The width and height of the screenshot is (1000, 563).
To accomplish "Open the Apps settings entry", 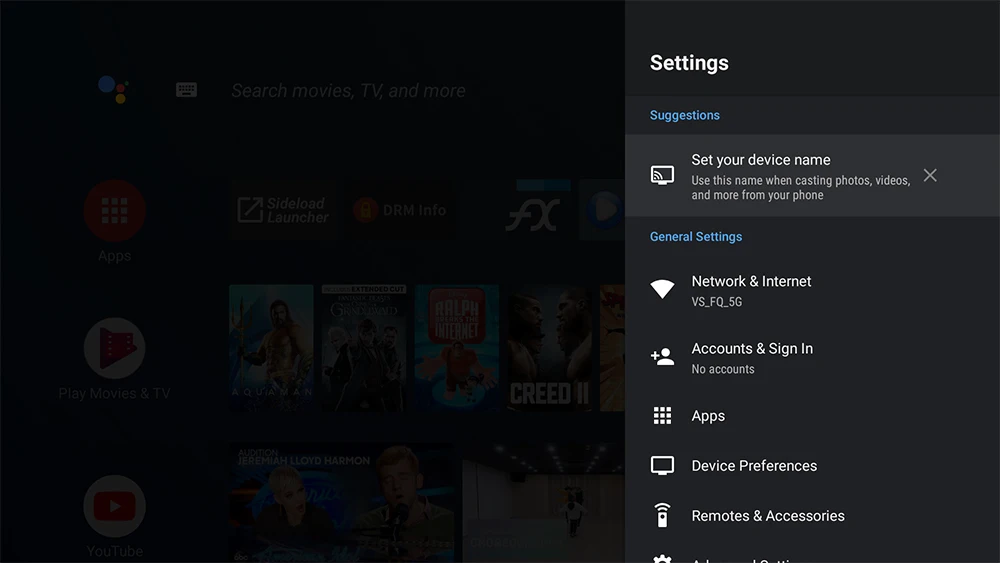I will coord(812,416).
